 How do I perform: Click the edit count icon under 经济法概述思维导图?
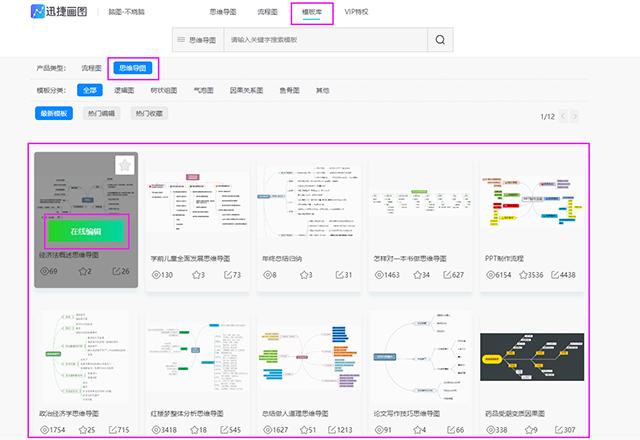(x=116, y=271)
